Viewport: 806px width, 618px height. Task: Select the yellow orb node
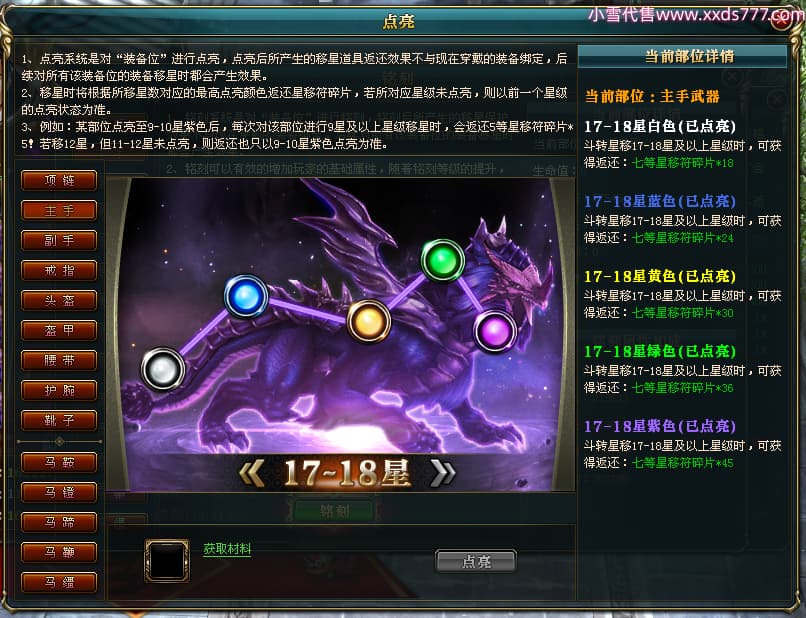click(369, 321)
